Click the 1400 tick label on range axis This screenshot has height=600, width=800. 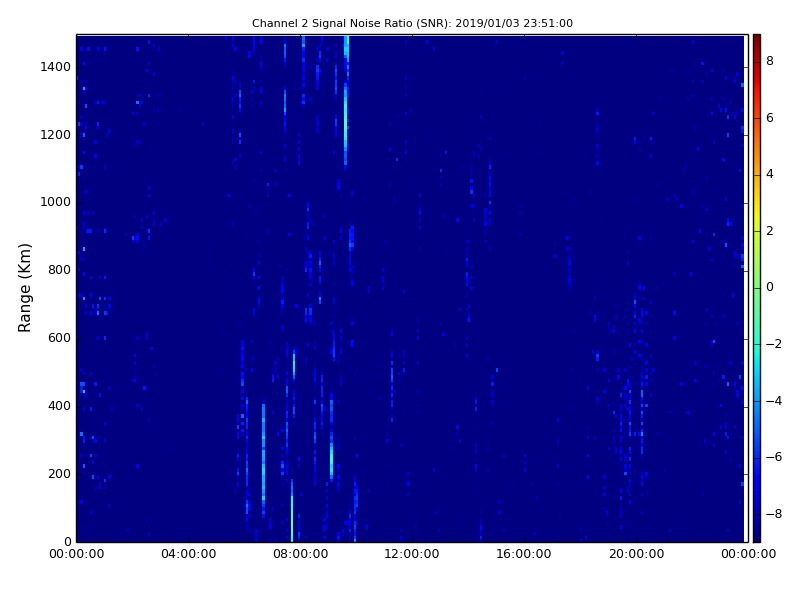click(x=55, y=67)
